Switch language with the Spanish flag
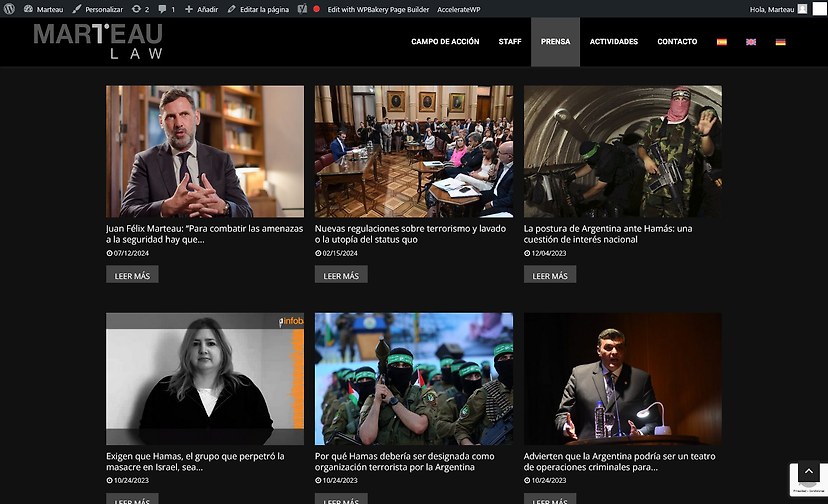 (721, 42)
